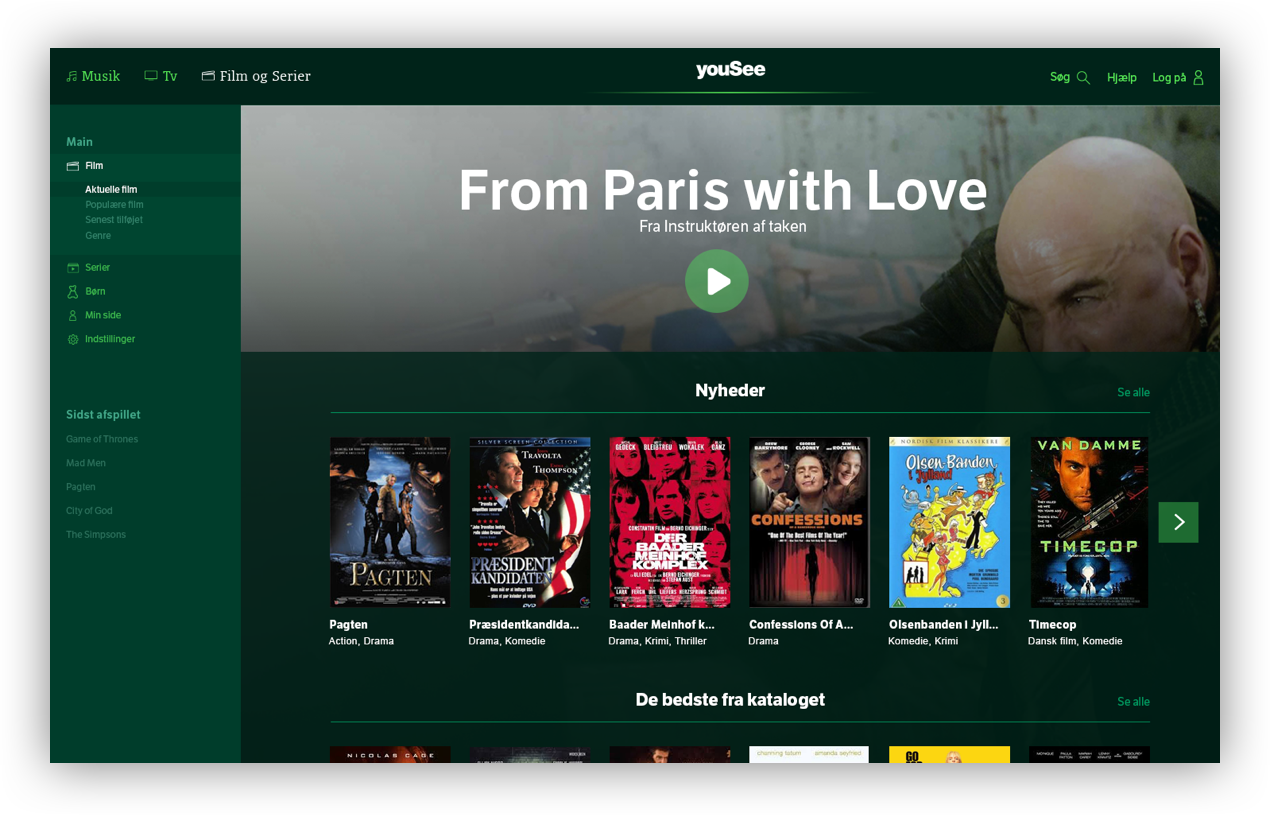
Task: Play From Paris with Love
Action: point(717,281)
